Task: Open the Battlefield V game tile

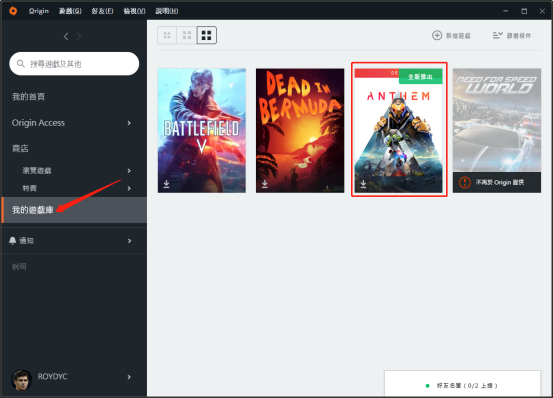Action: 202,130
